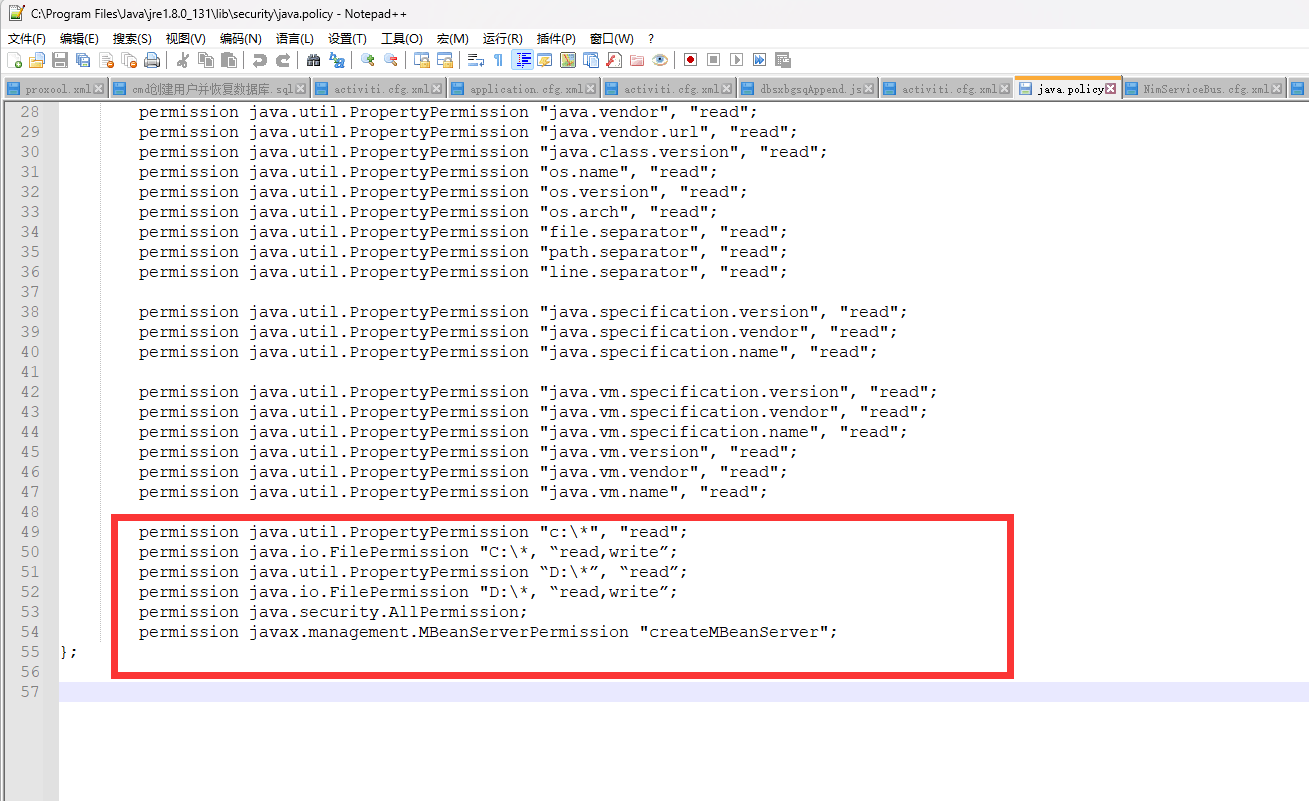This screenshot has width=1309, height=801.
Task: Stop macro recording with the square icon
Action: [713, 60]
